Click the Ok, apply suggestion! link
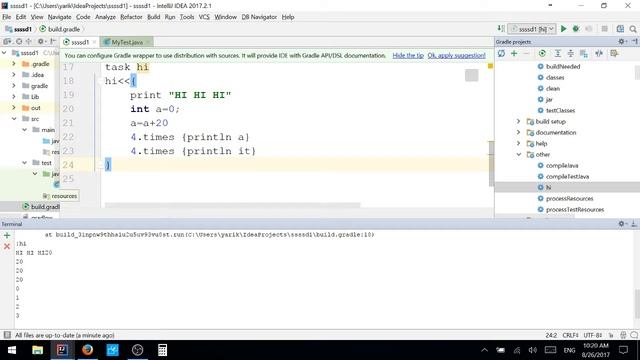Image resolution: width=640 pixels, height=360 pixels. coord(456,56)
